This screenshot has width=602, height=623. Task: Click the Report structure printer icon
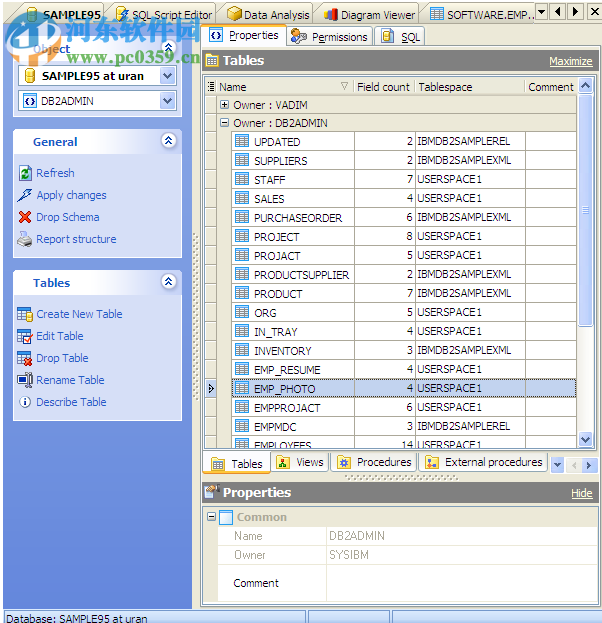click(25, 239)
